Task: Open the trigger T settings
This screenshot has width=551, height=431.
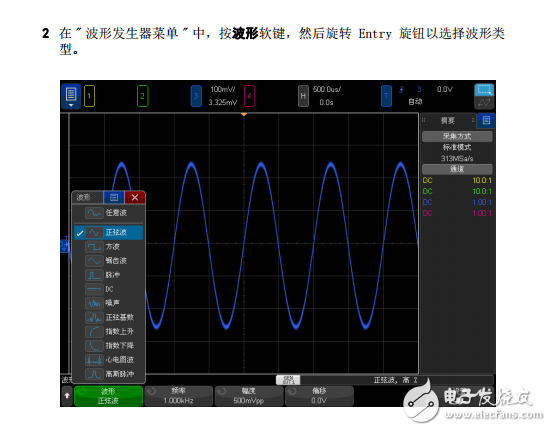Action: tap(386, 96)
